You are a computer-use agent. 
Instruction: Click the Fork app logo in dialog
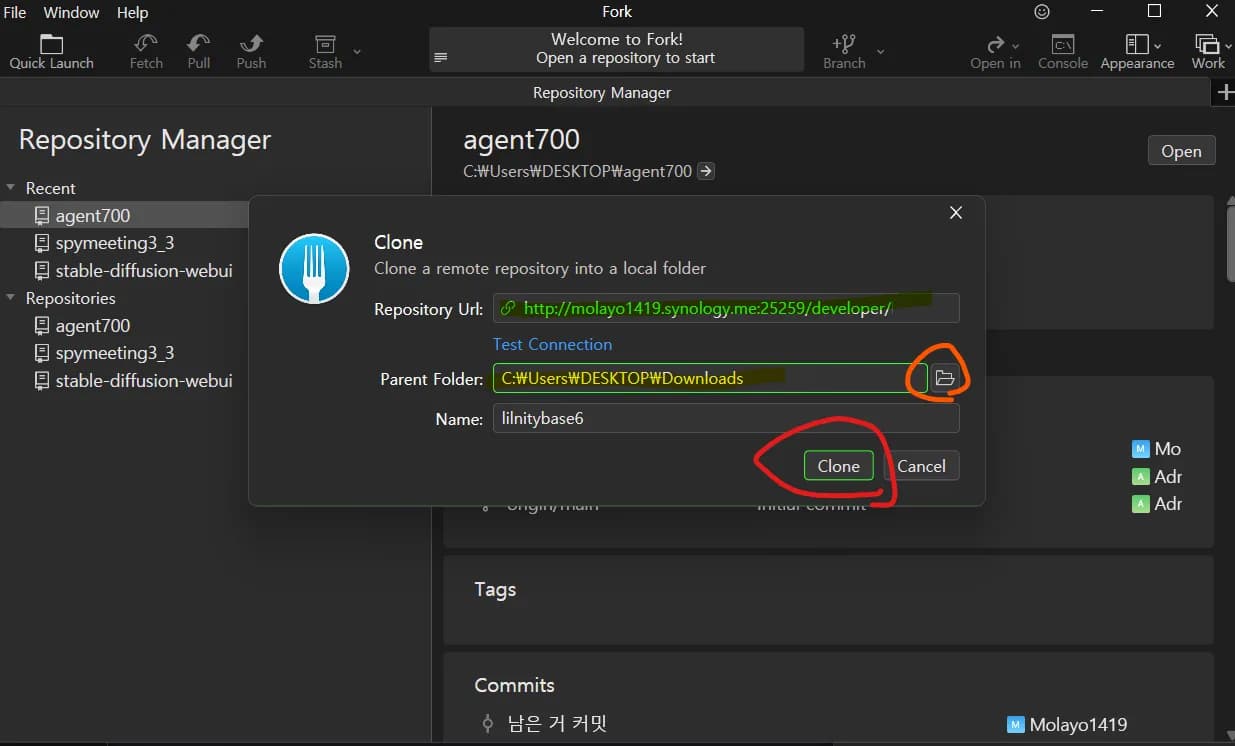click(x=314, y=268)
